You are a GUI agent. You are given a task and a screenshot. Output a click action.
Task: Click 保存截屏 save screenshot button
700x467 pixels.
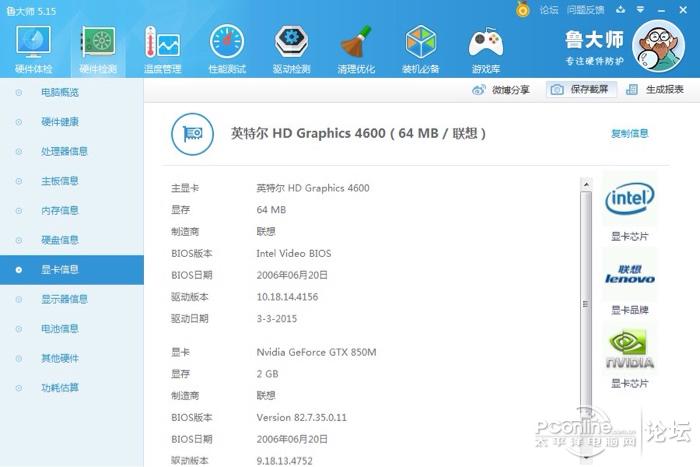pos(581,89)
